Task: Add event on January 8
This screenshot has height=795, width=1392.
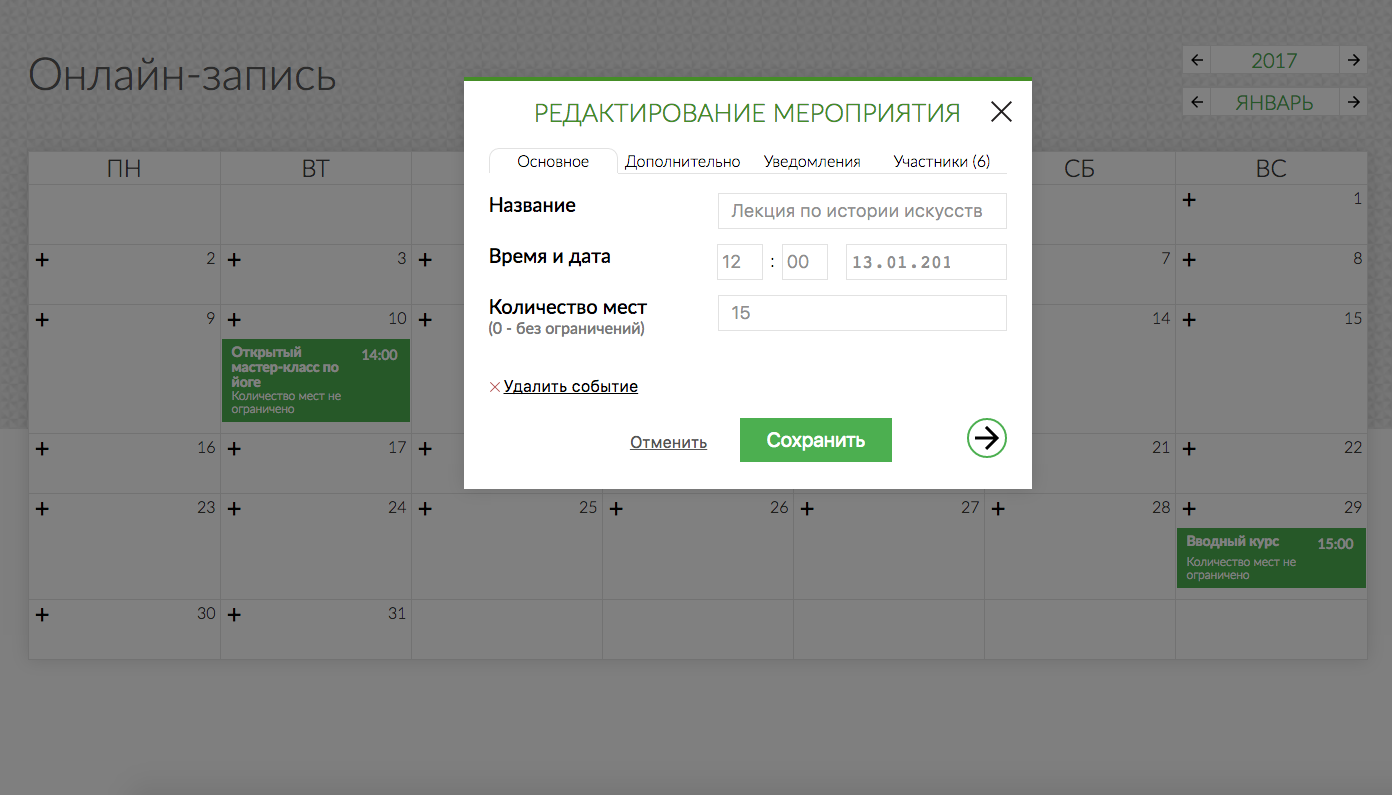Action: [x=1189, y=260]
